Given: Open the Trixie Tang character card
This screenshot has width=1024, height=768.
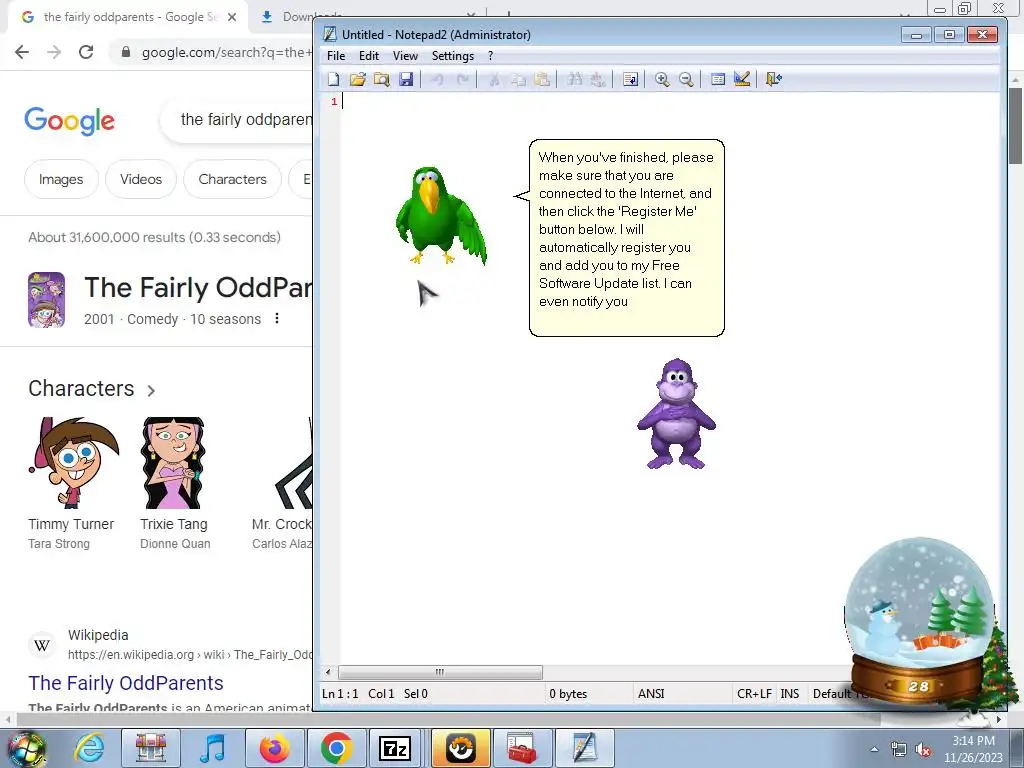Looking at the screenshot, I should pos(174,483).
